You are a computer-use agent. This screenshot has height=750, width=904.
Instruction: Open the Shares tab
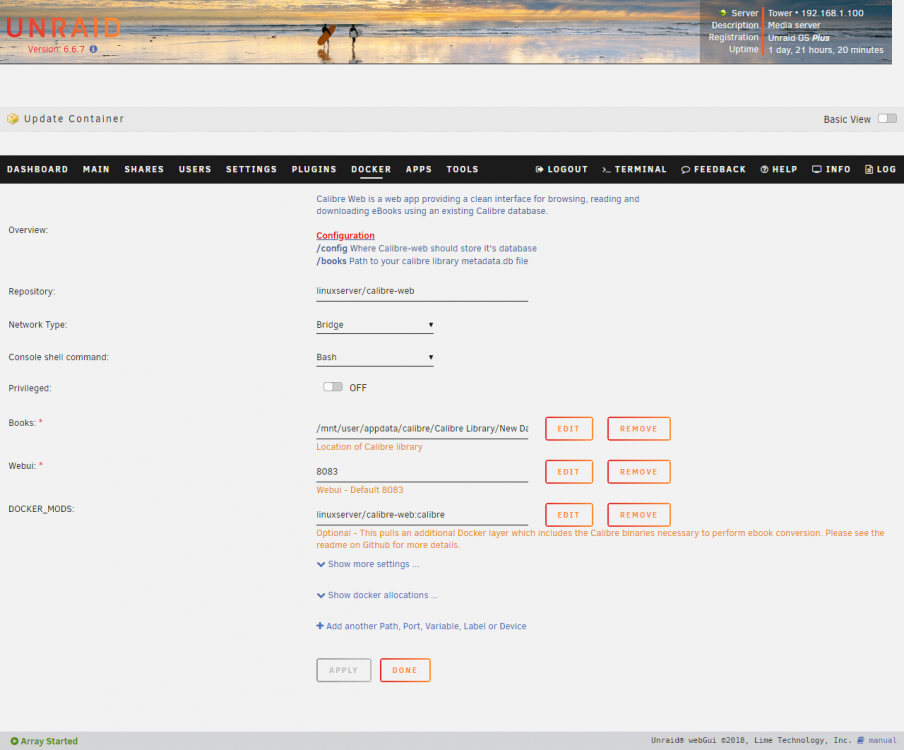point(144,169)
